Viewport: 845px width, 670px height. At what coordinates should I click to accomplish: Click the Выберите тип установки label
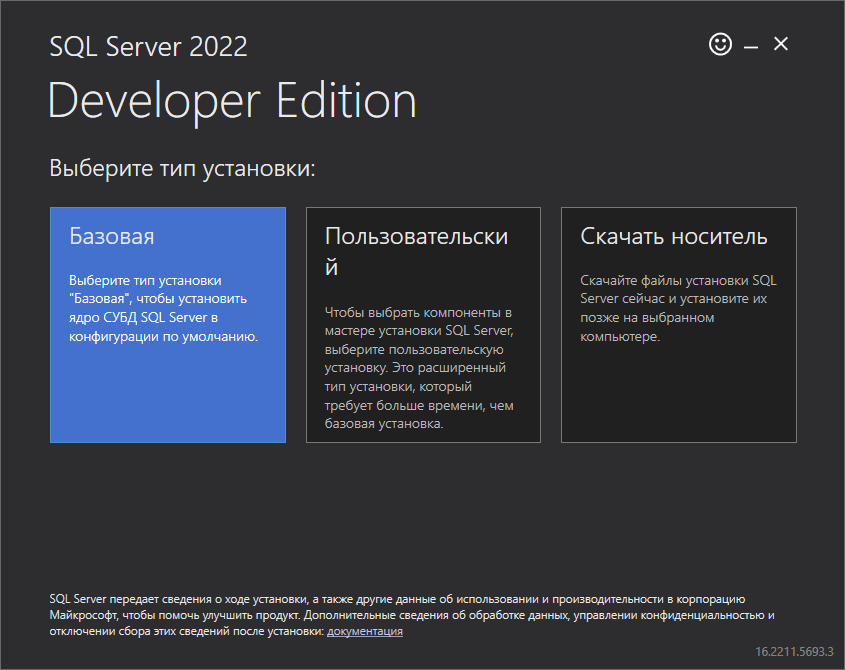(x=182, y=168)
